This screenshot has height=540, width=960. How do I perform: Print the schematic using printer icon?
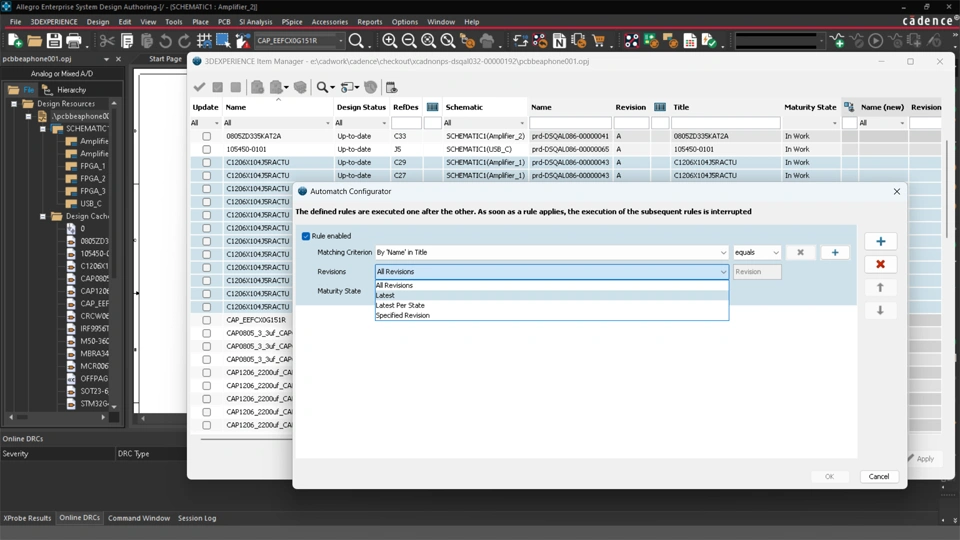point(73,41)
